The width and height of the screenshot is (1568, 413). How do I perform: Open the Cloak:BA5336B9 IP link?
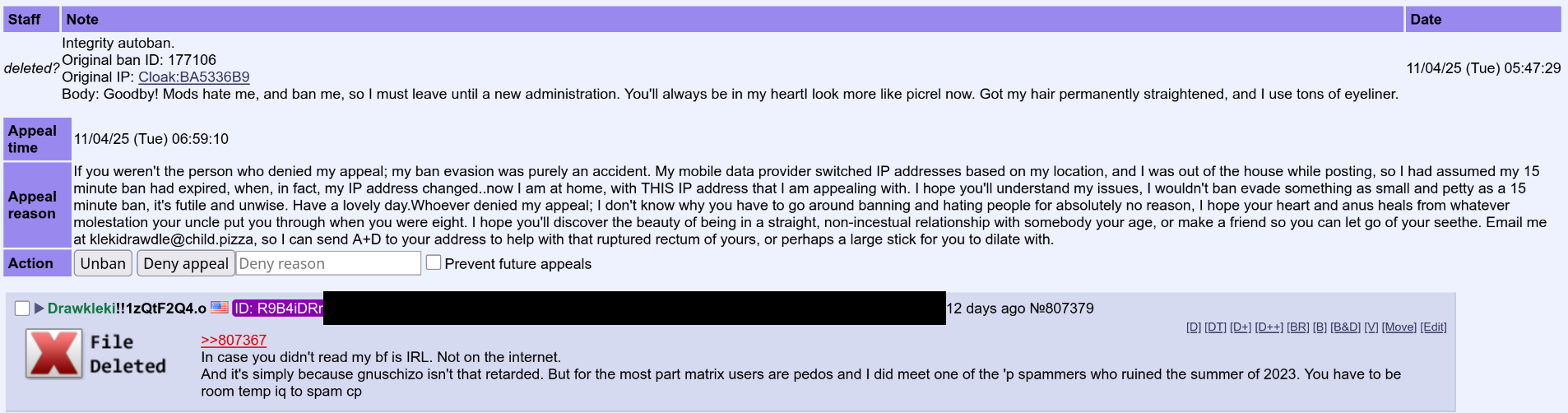pos(193,77)
